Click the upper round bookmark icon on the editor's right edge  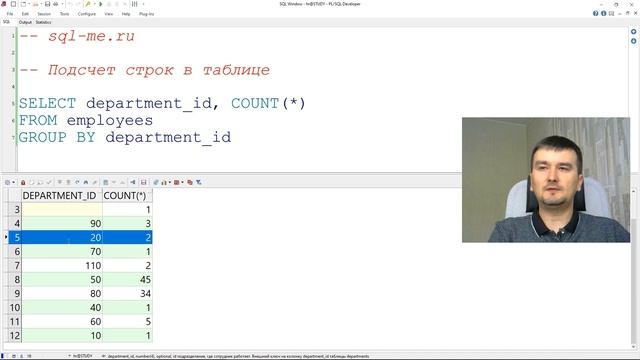pos(633,31)
